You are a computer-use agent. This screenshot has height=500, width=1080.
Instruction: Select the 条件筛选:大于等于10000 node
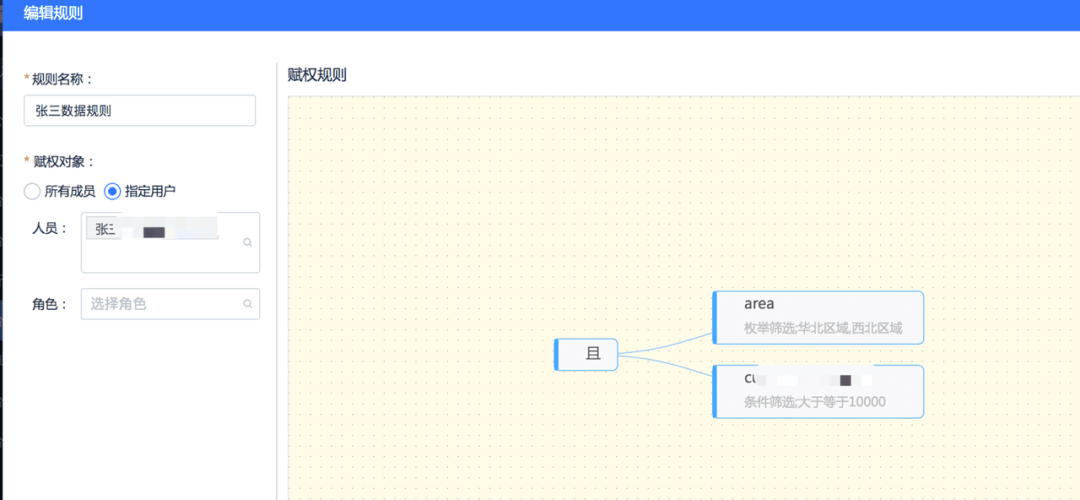point(818,391)
